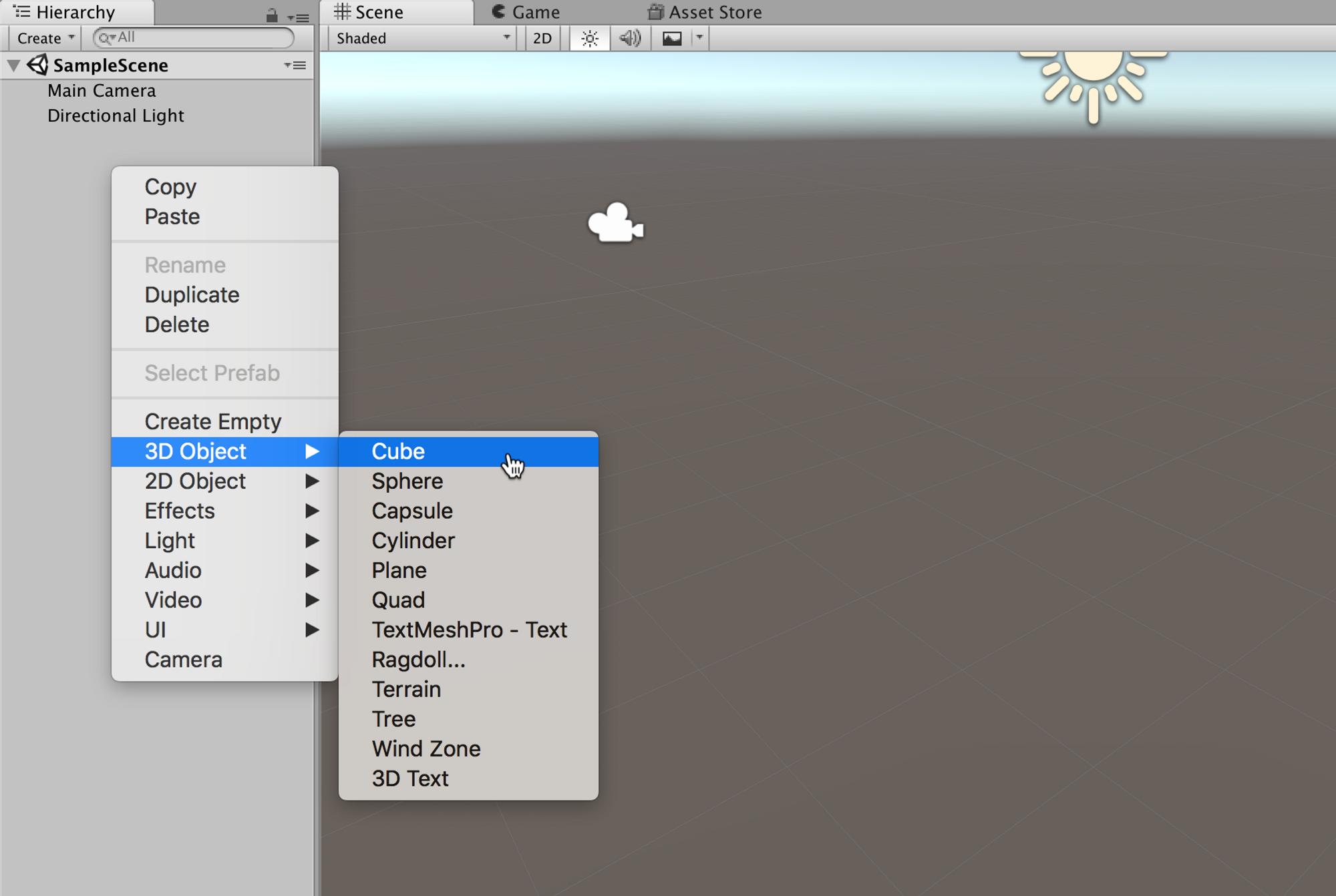Select the camera gizmo in scene
Image resolution: width=1336 pixels, height=896 pixels.
pos(615,224)
